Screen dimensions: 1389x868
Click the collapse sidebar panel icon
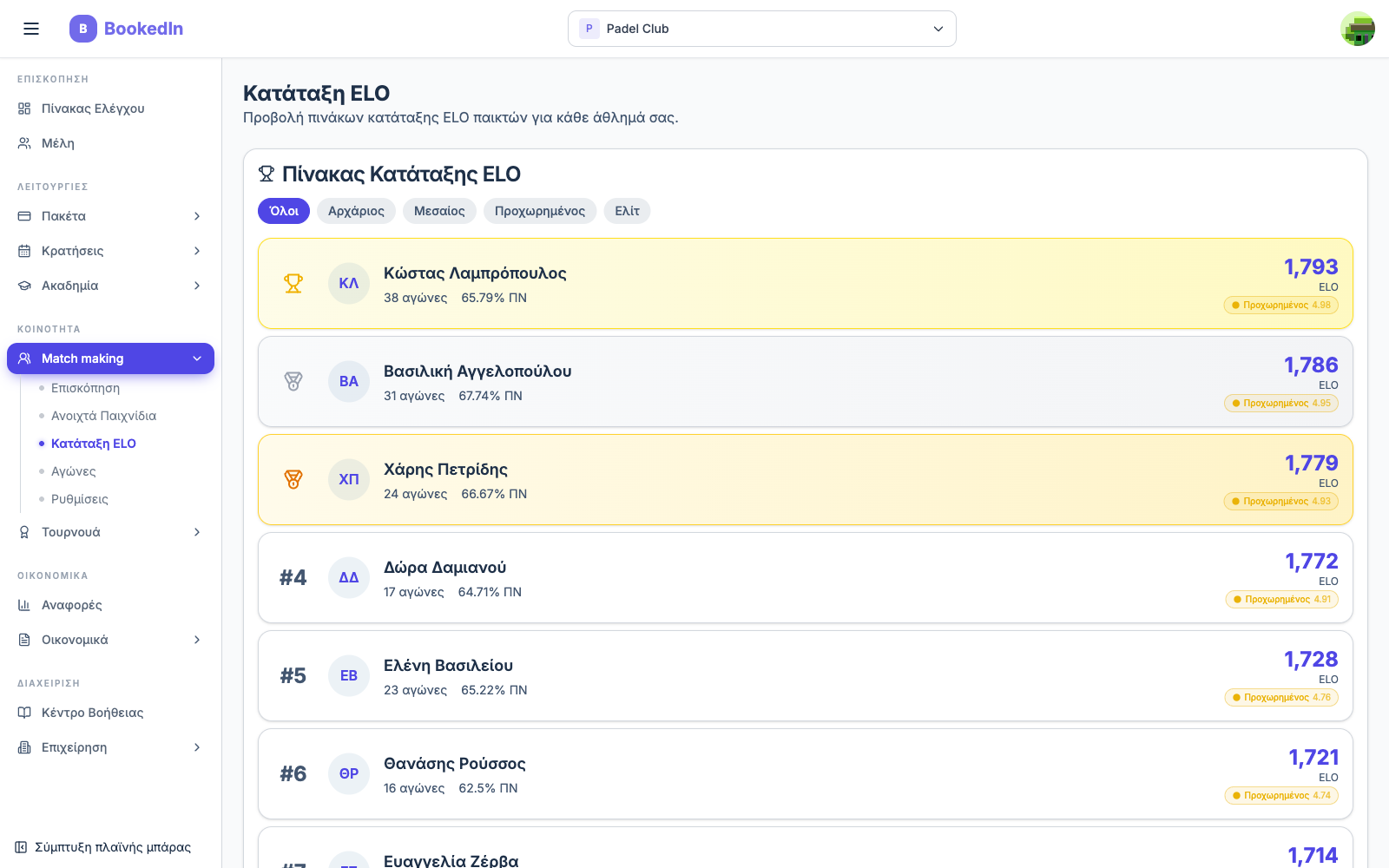21,847
